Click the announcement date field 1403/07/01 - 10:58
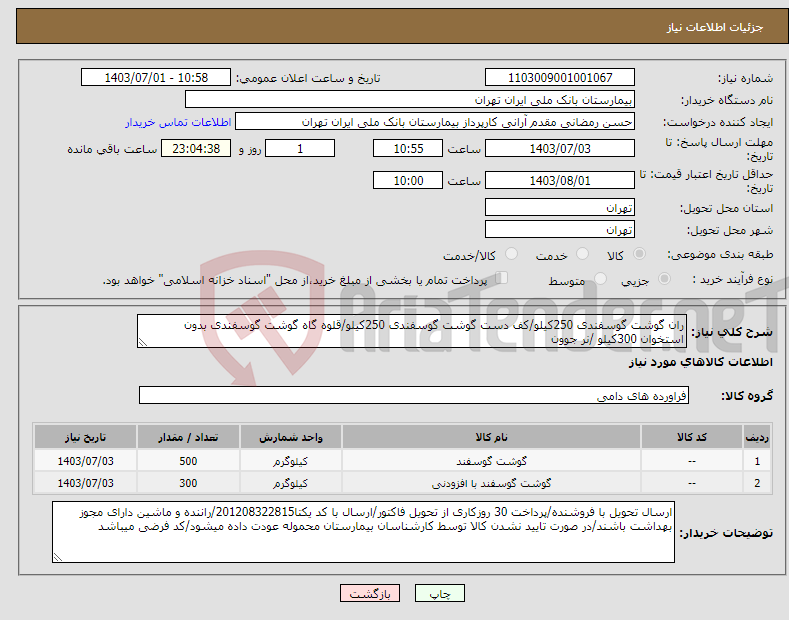This screenshot has height=620, width=789. (156, 78)
